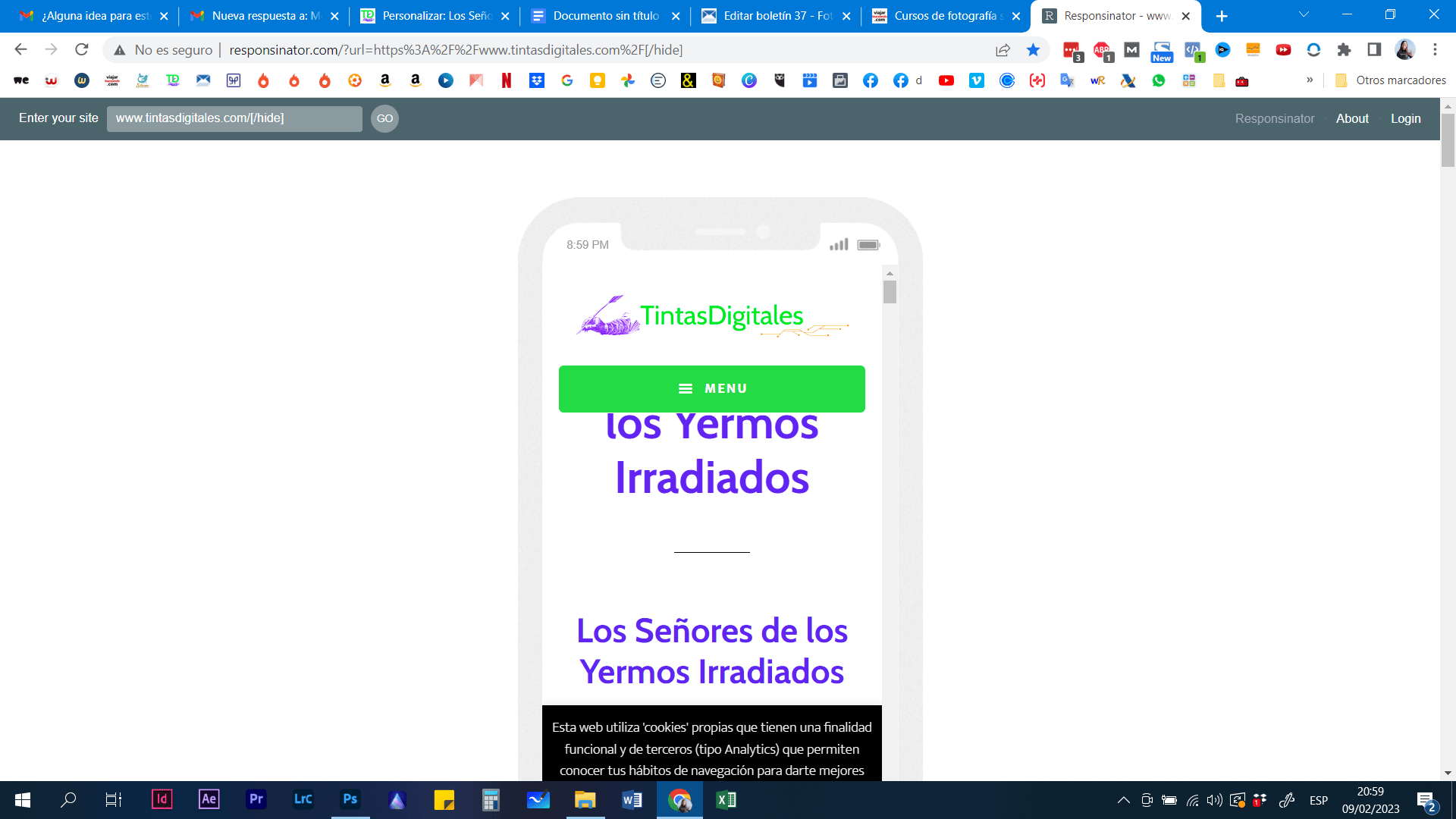Open the Vimeo bookmark icon
Viewport: 1456px width, 819px height.
977,80
